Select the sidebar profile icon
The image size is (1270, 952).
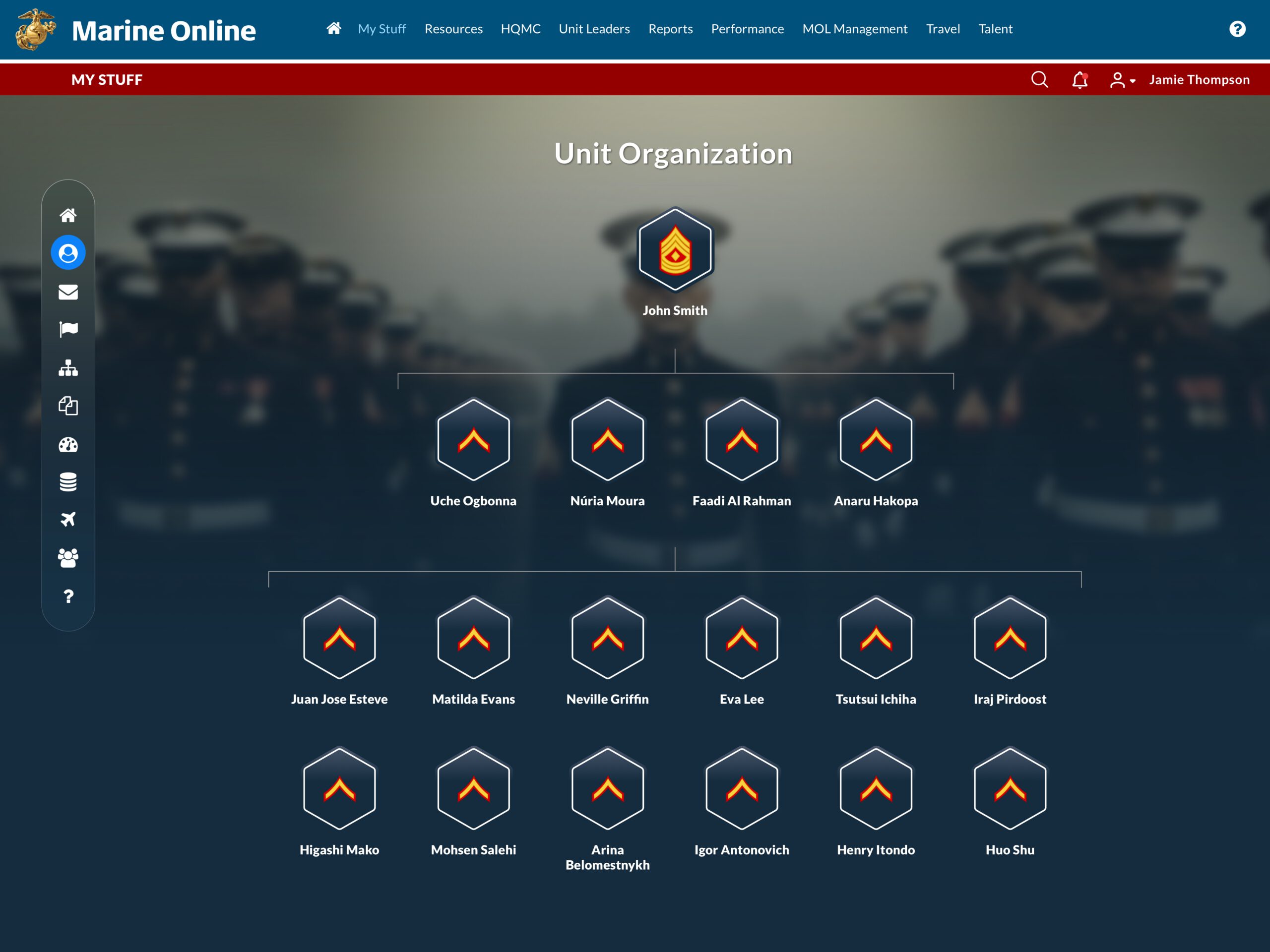tap(68, 252)
